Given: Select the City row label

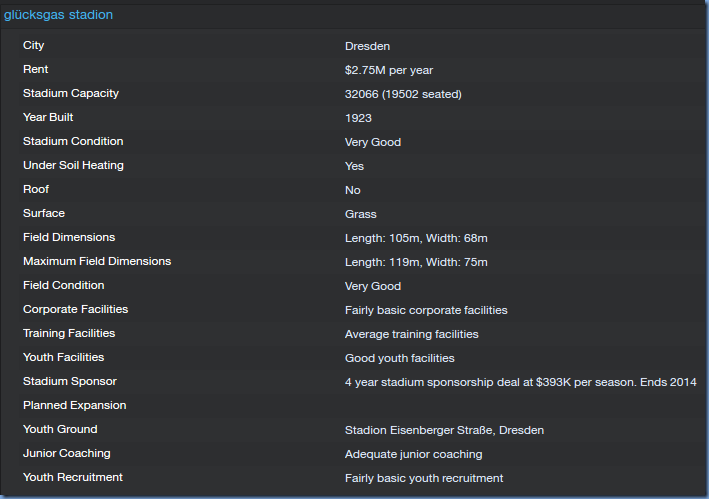Looking at the screenshot, I should pyautogui.click(x=34, y=45).
